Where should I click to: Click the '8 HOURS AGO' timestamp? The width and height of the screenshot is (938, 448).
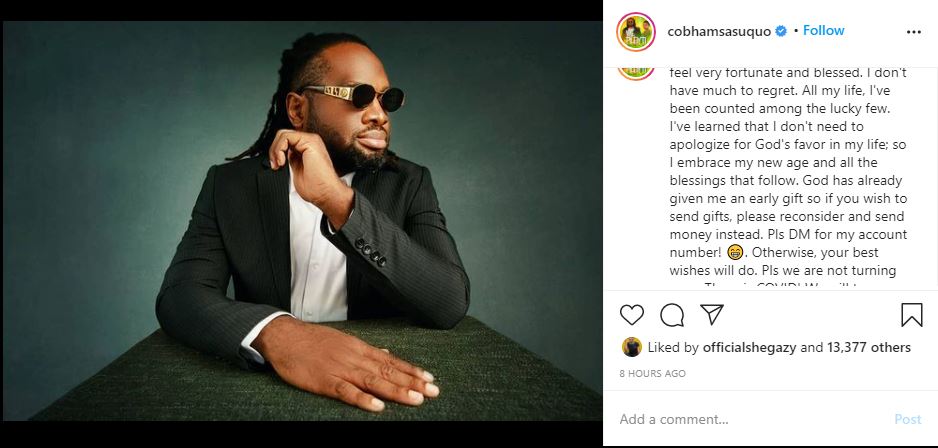tap(652, 373)
